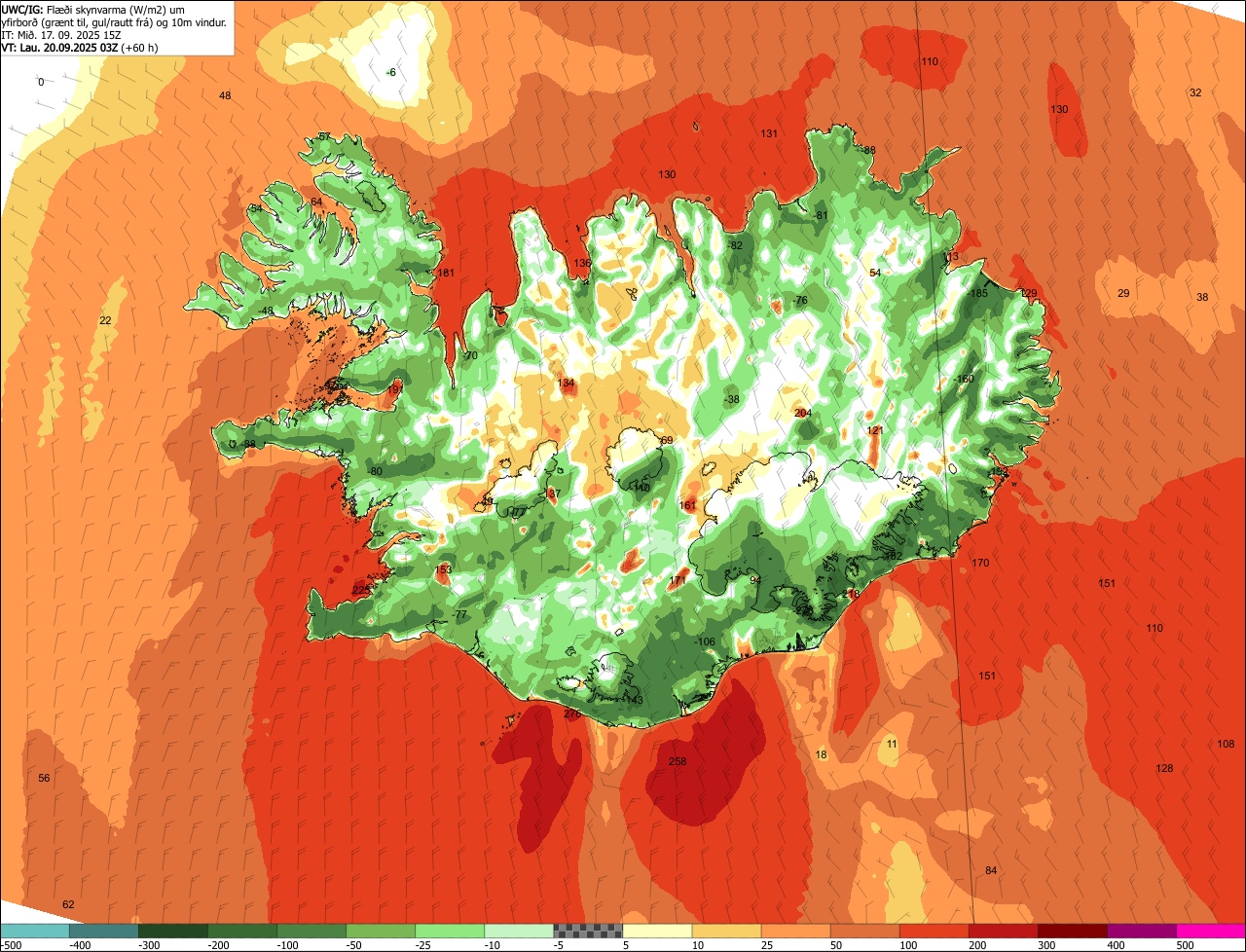Viewport: 1246px width, 952px height.
Task: Click the '-82' flux value
Action: [x=735, y=245]
